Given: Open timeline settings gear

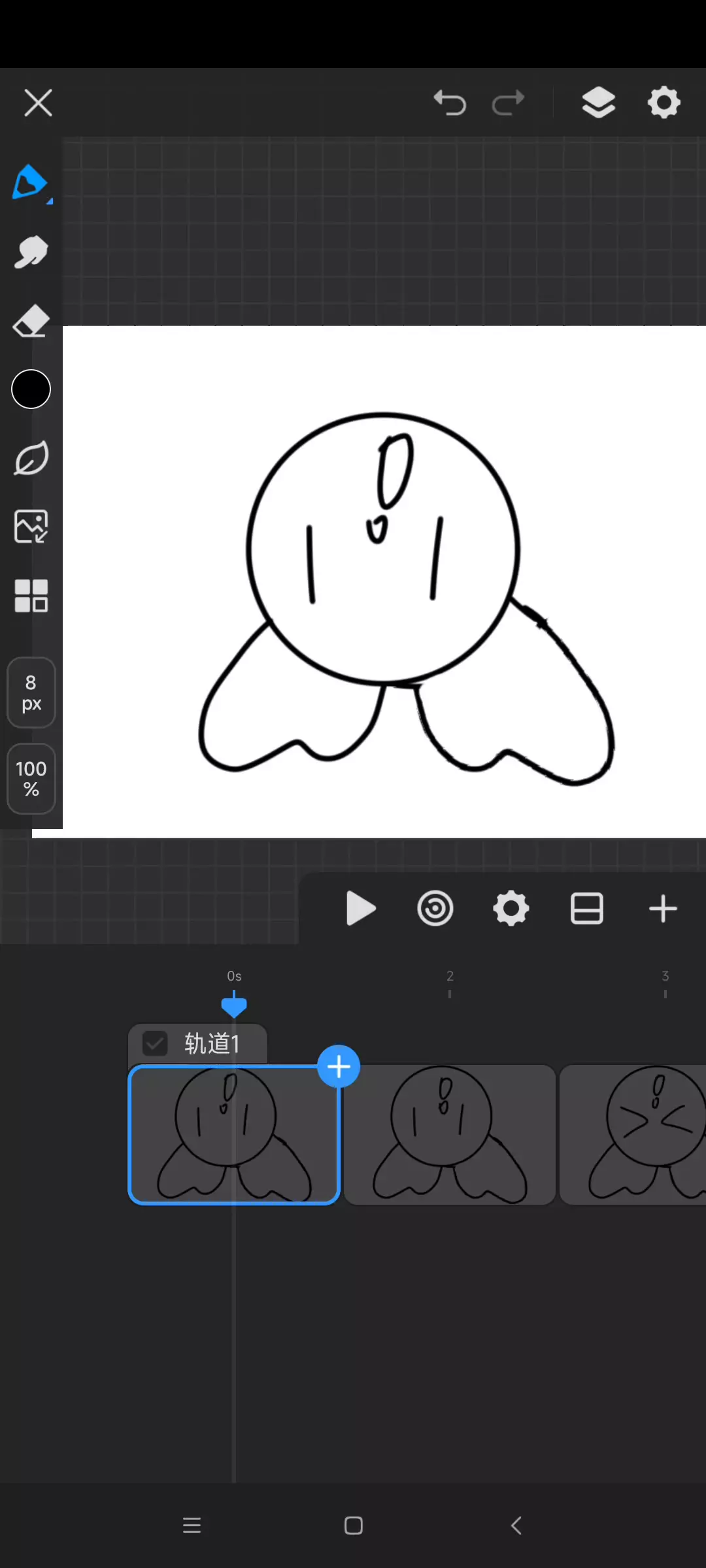Looking at the screenshot, I should (511, 909).
